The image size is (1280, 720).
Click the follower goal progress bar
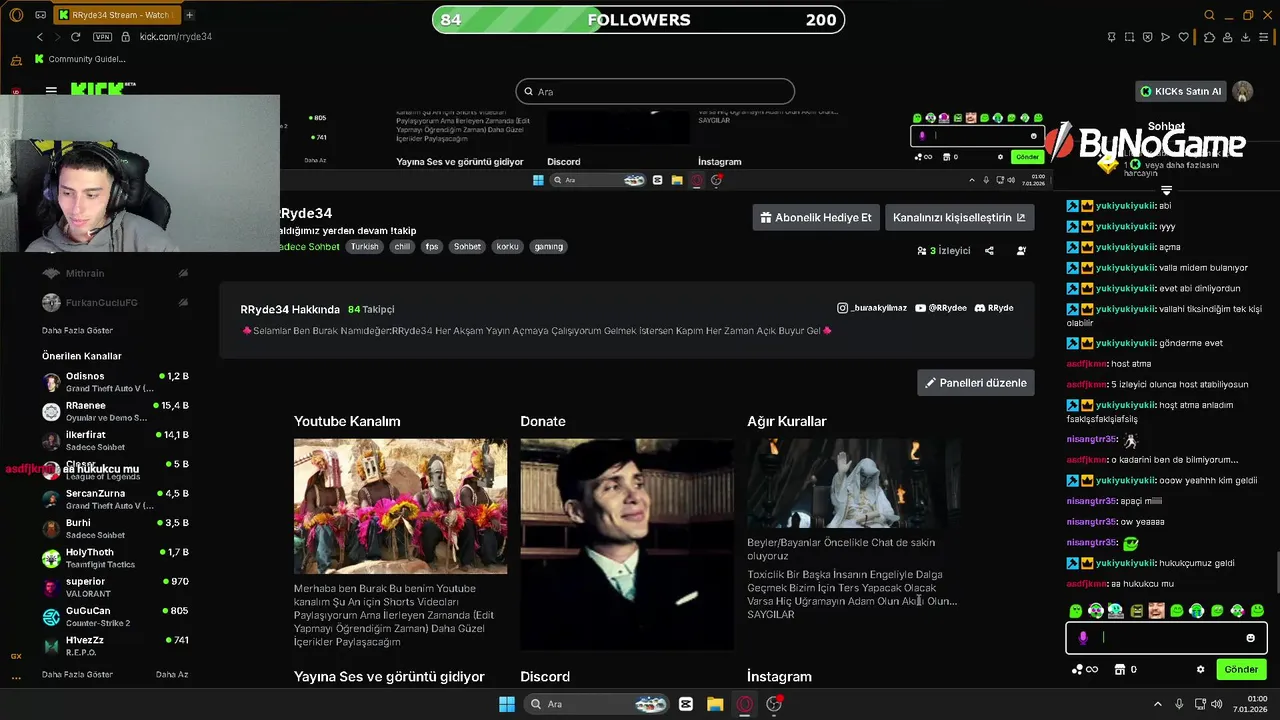point(638,20)
